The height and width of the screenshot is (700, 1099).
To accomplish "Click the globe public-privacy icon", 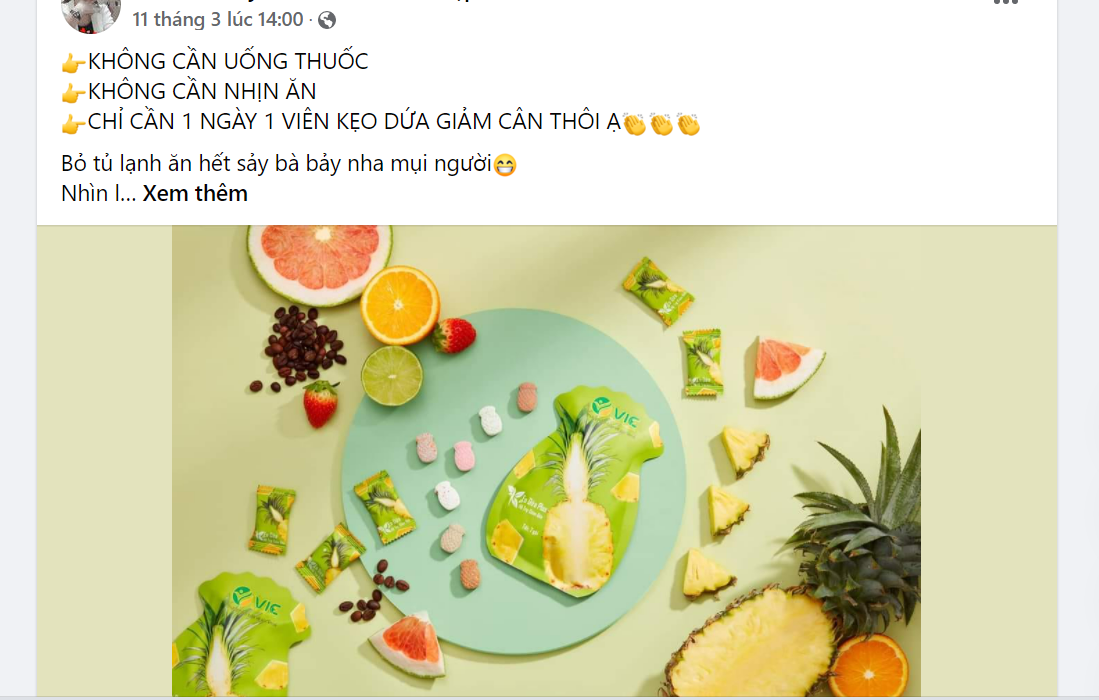I will [x=327, y=20].
